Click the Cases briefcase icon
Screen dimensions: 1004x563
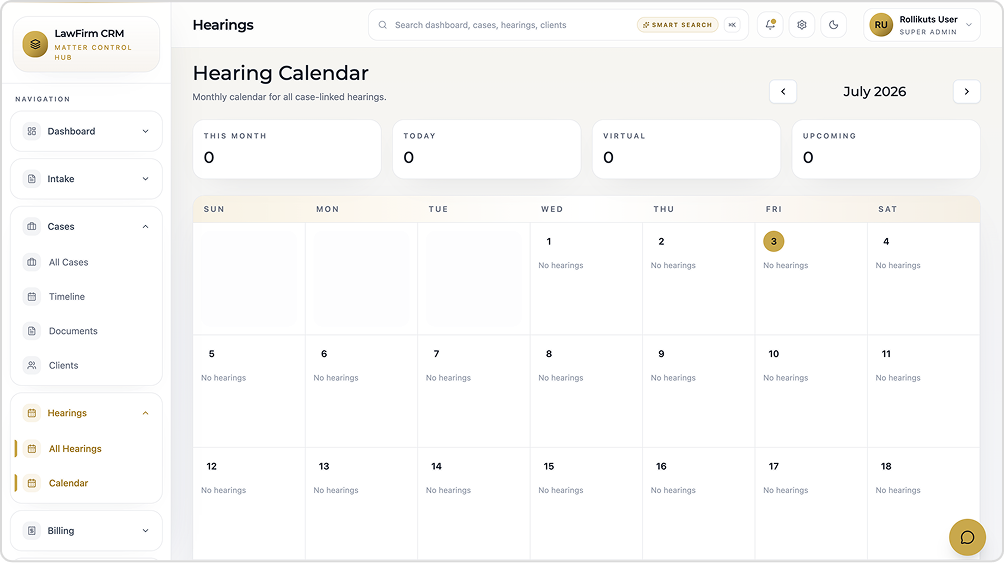[x=31, y=226]
